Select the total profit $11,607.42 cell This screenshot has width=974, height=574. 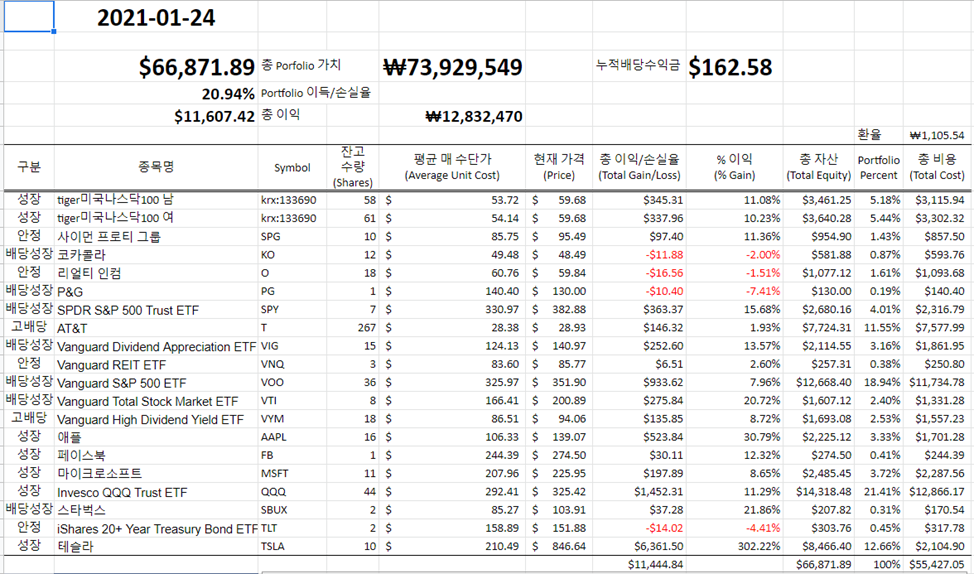click(156, 116)
